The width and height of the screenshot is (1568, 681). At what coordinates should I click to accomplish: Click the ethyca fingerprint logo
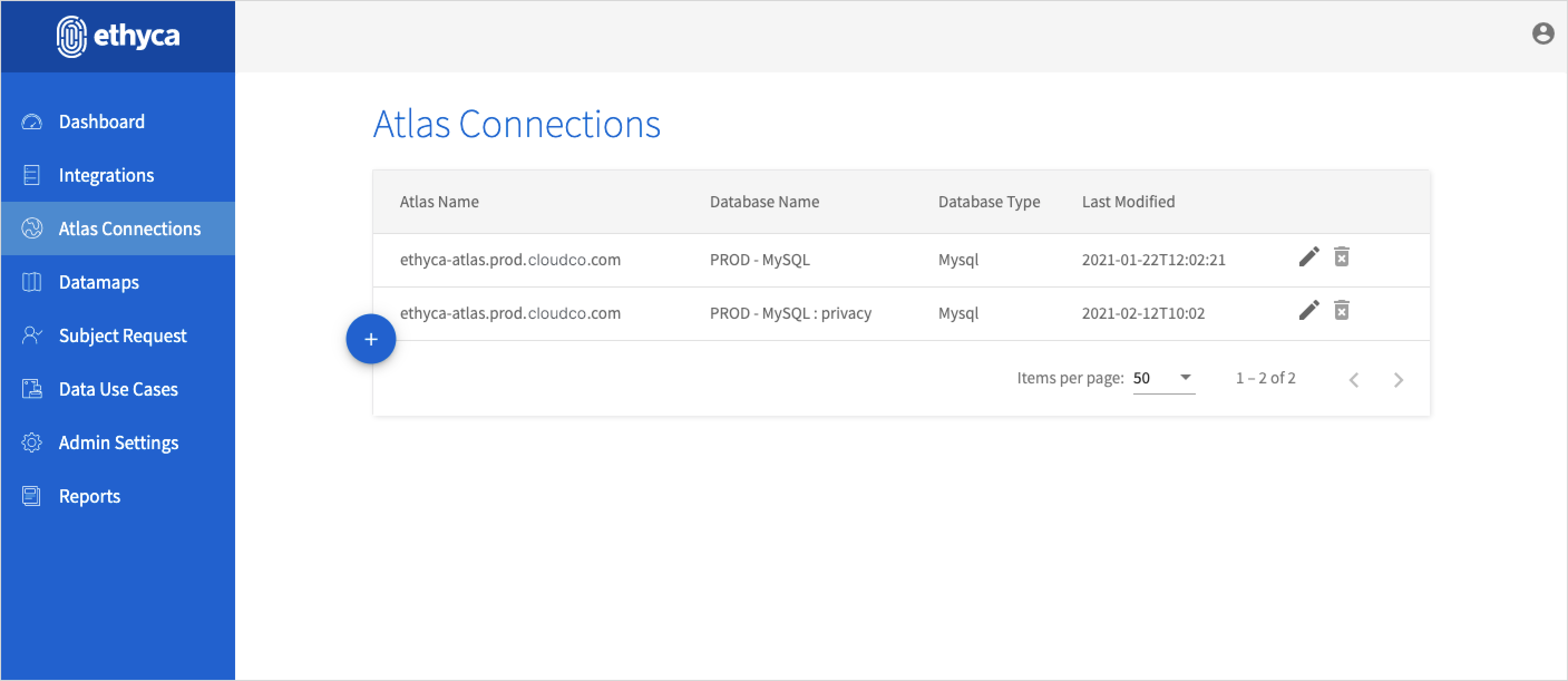(x=72, y=37)
